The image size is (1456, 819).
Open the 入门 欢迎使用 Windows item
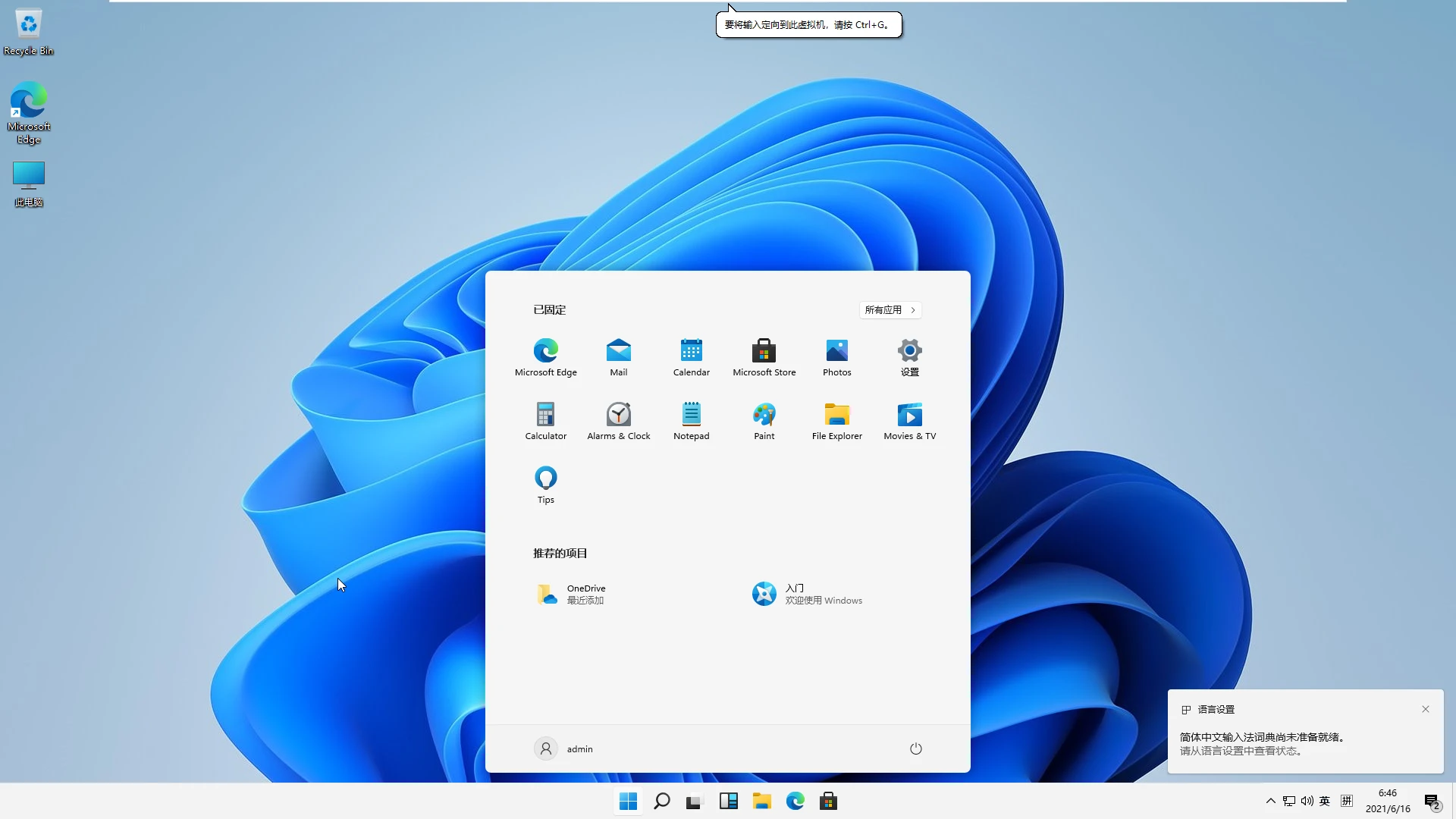point(807,594)
